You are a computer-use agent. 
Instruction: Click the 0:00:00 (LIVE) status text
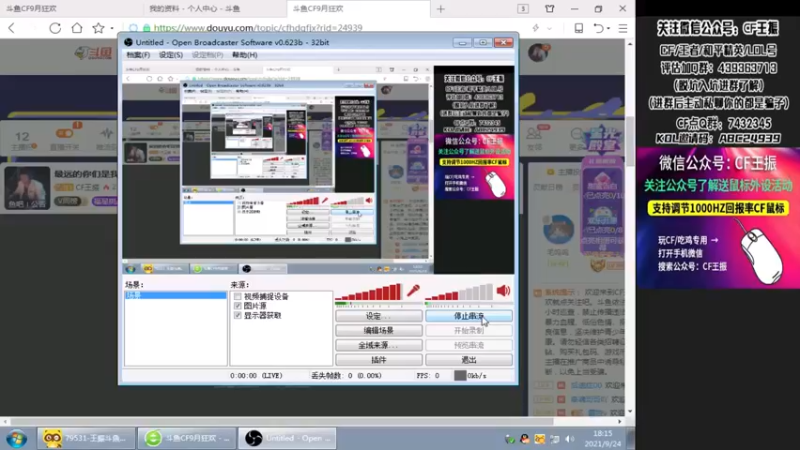tap(256, 376)
